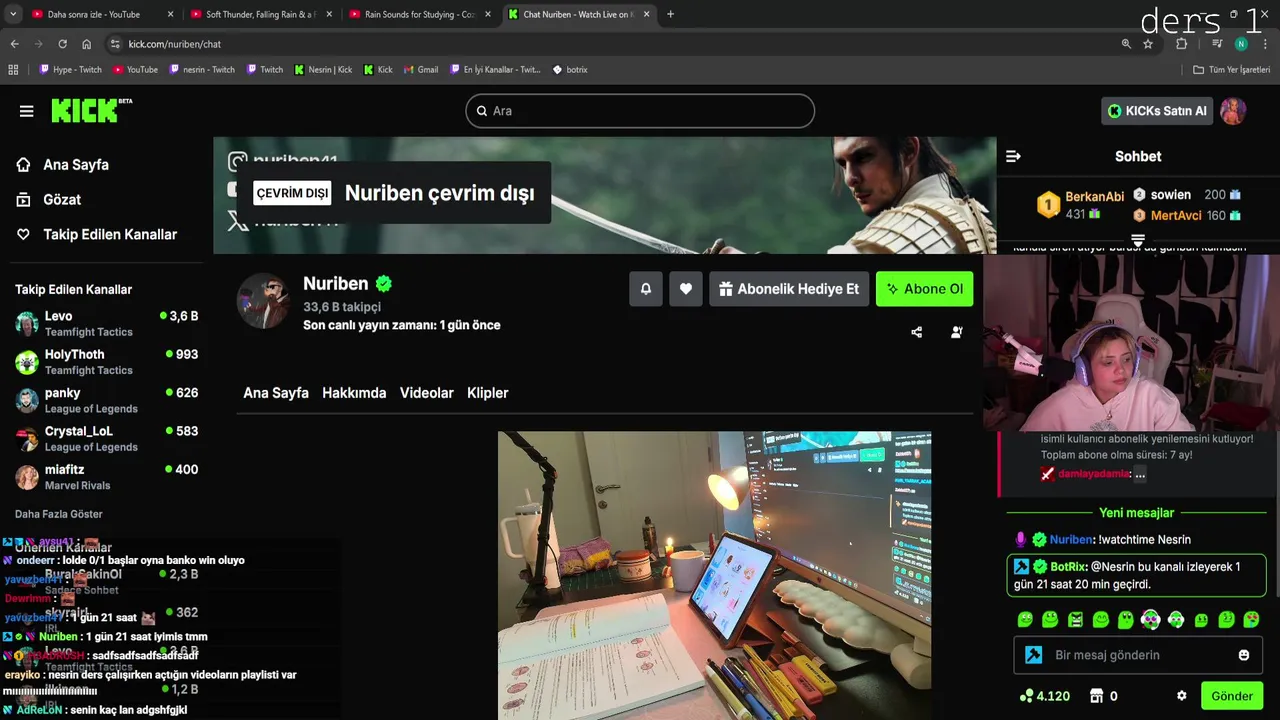Click the search magnifier icon

481,111
